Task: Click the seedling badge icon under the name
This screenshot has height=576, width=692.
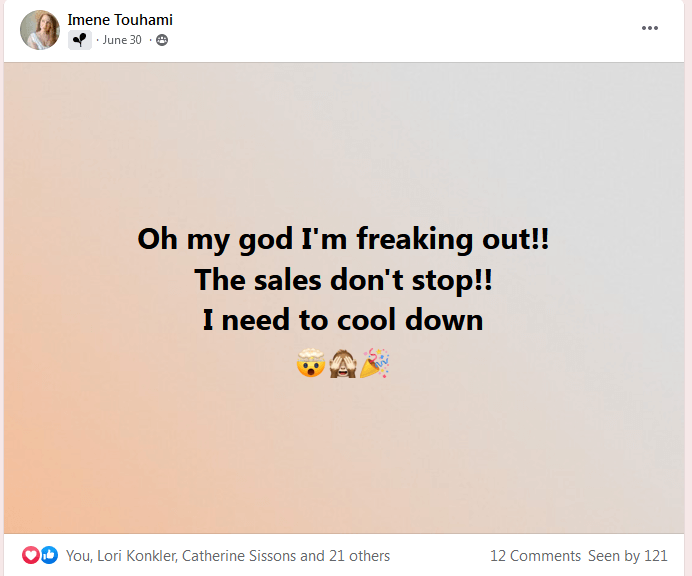Action: 79,40
